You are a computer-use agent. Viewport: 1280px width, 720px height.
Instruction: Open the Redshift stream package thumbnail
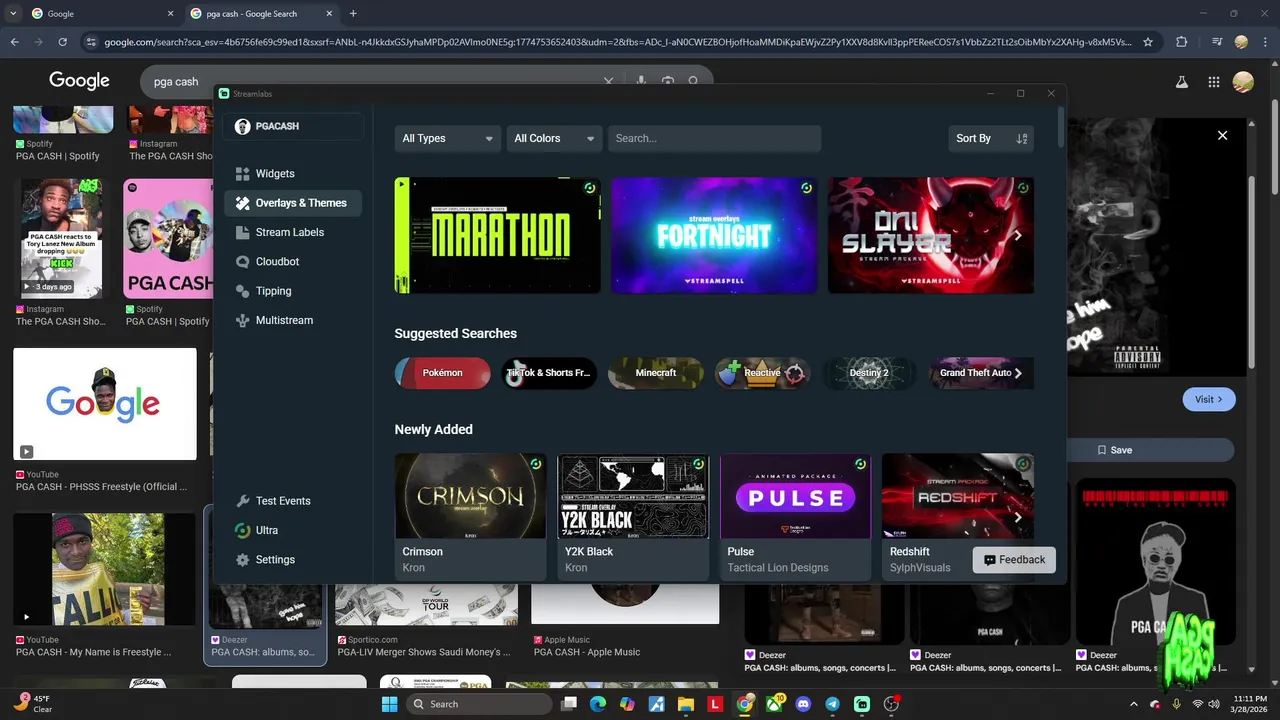(x=958, y=496)
